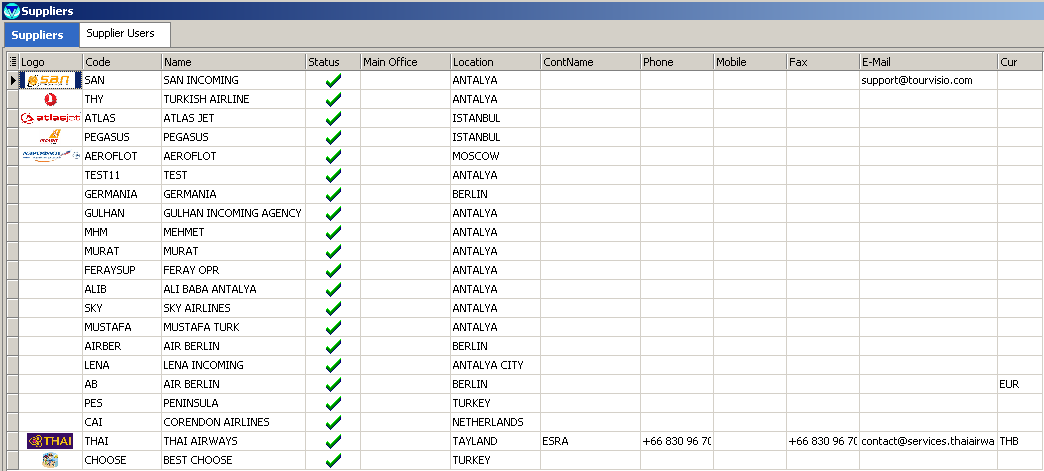Toggle status checkmark for SAN INCOMING
This screenshot has width=1044, height=471.
tap(333, 80)
